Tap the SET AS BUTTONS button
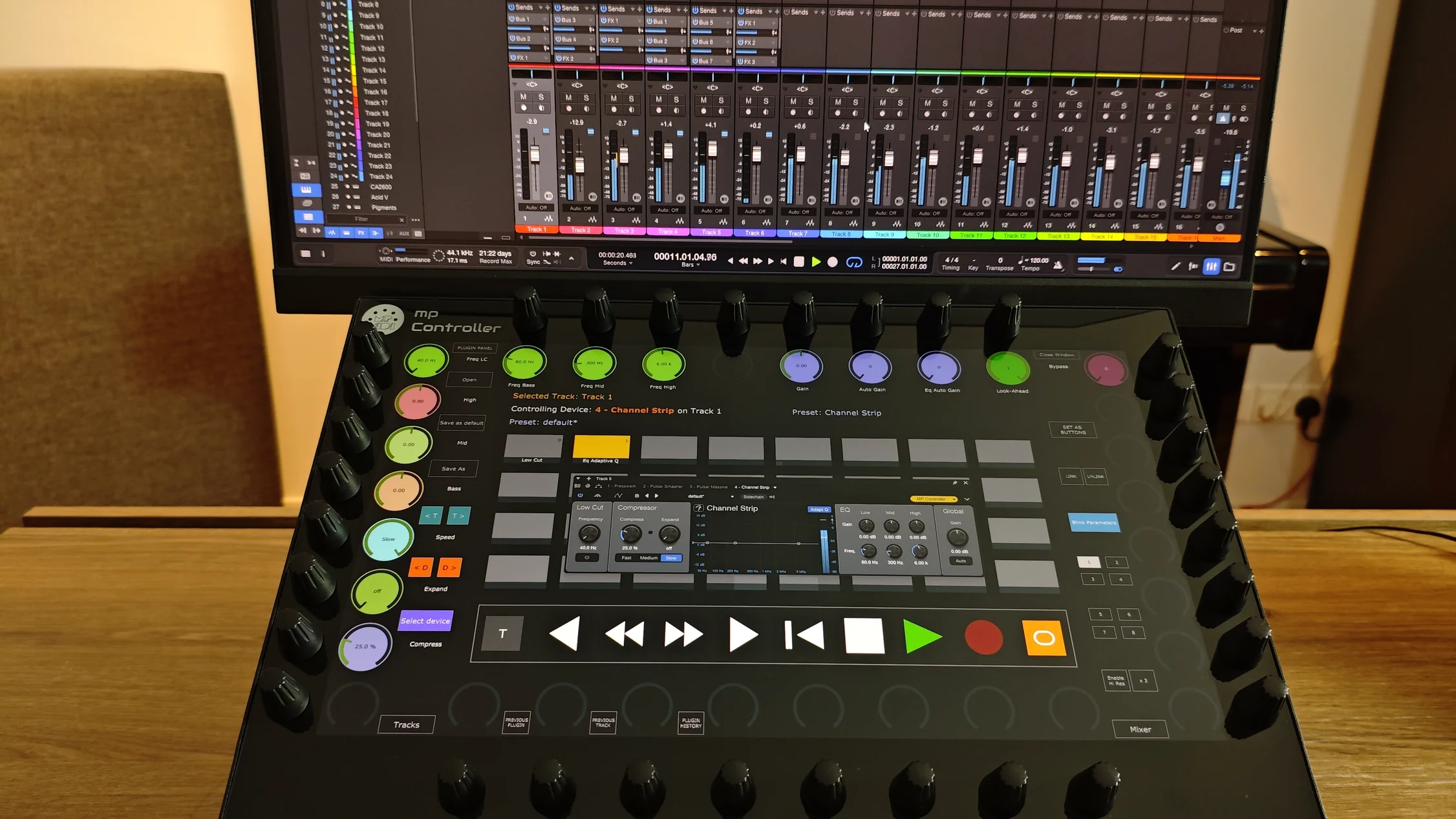This screenshot has height=819, width=1456. [x=1073, y=430]
